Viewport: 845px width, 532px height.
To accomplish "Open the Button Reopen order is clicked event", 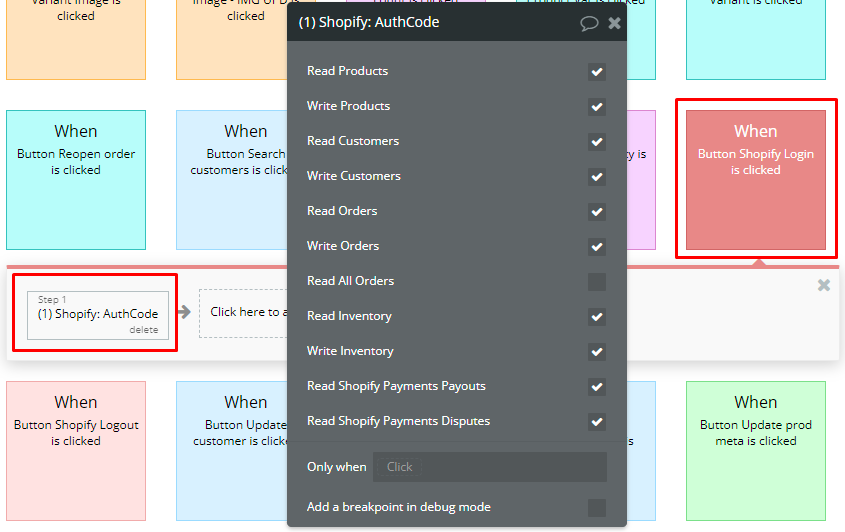I will click(x=76, y=180).
